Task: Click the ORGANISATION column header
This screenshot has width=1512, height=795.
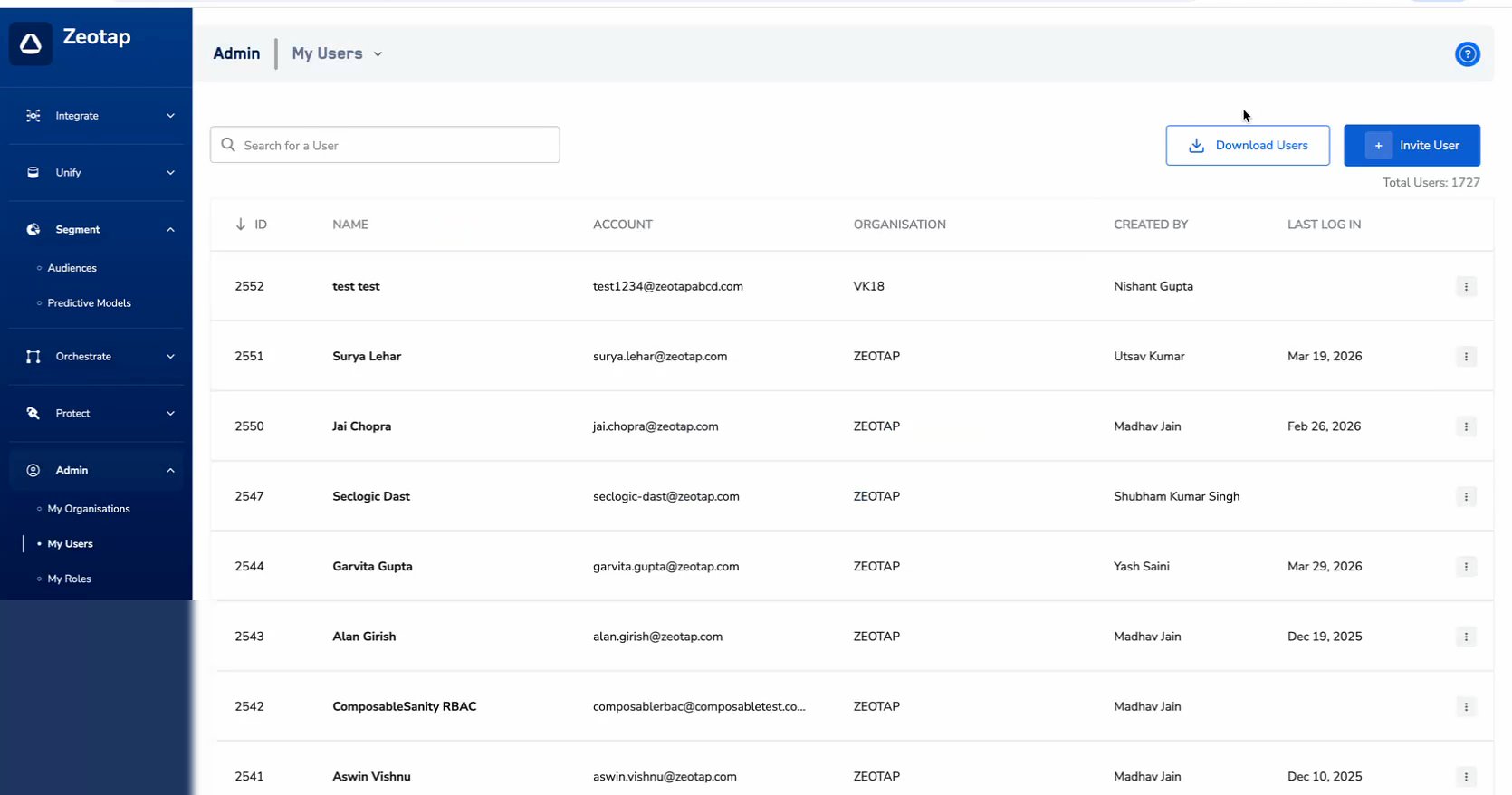Action: point(900,225)
